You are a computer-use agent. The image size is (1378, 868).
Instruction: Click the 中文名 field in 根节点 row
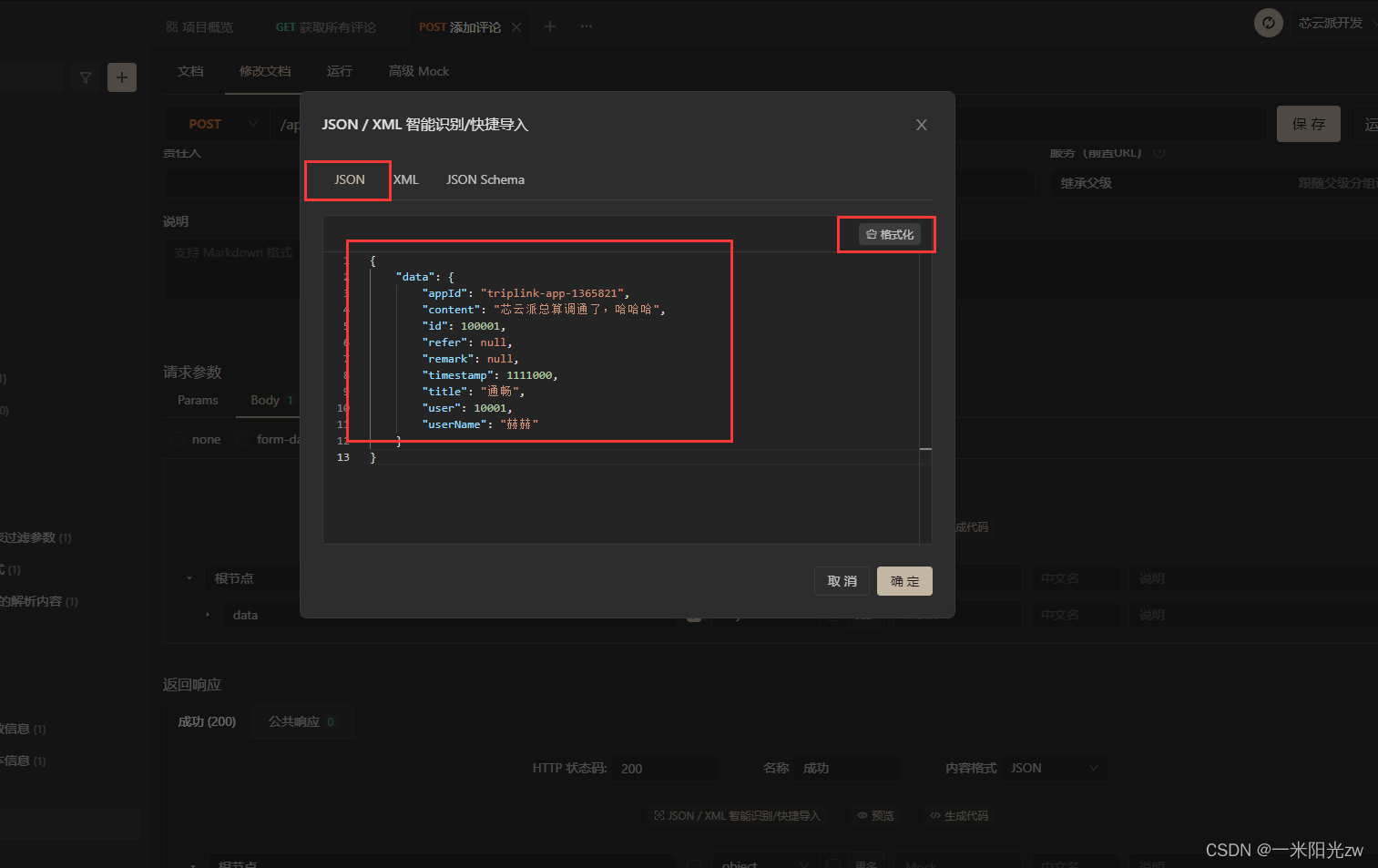[x=1075, y=578]
